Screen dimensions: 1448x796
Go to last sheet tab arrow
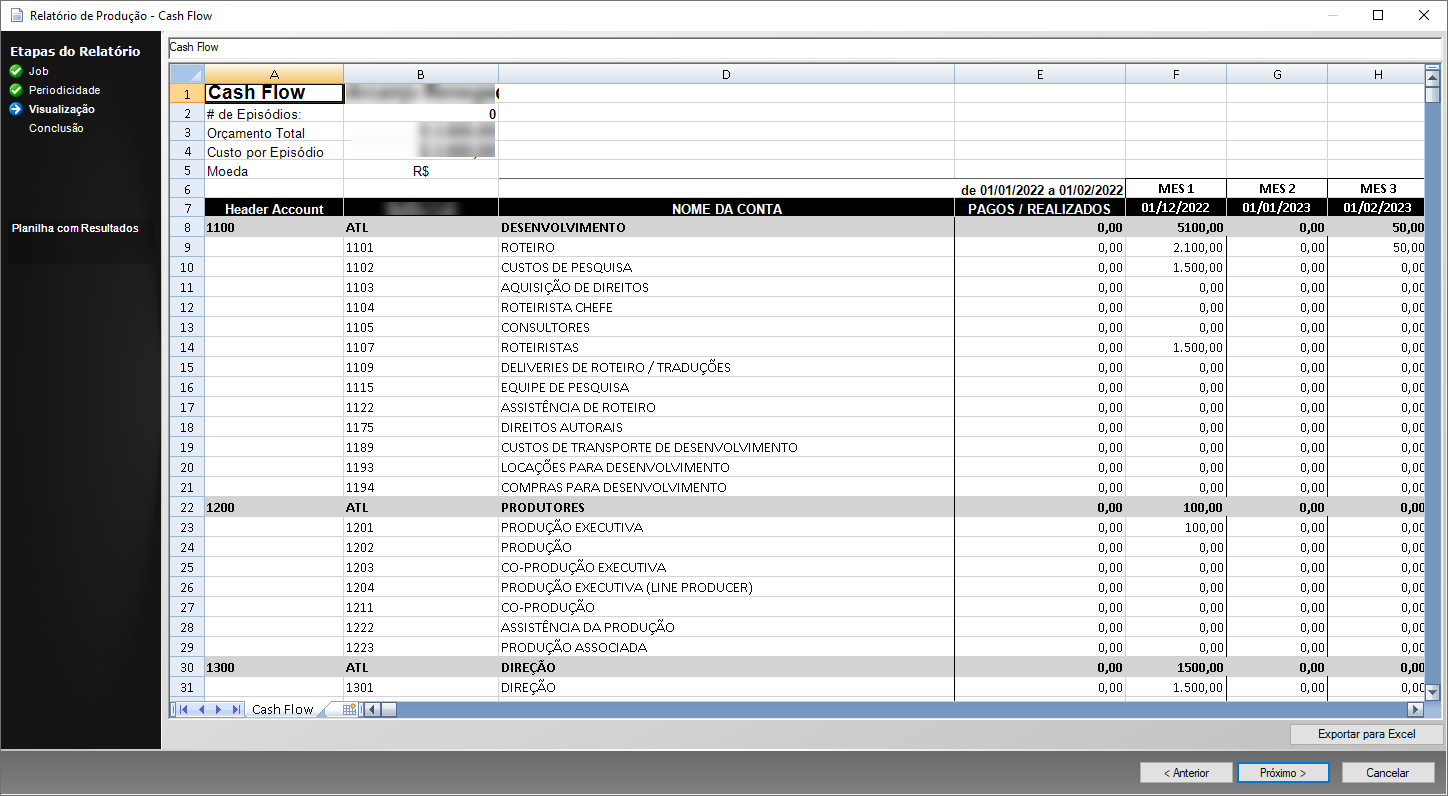click(x=236, y=709)
